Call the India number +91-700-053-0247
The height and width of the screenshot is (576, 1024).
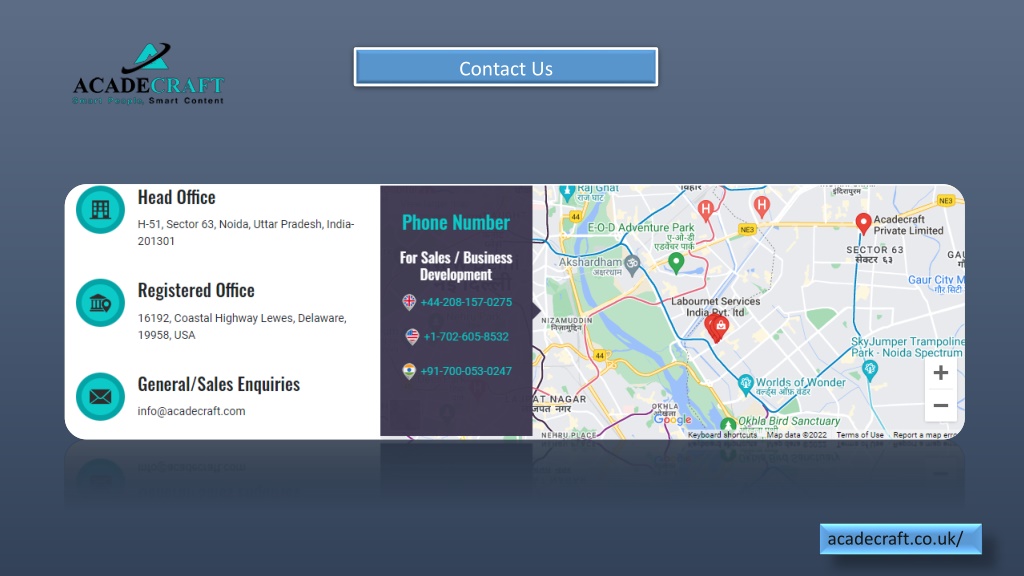466,372
